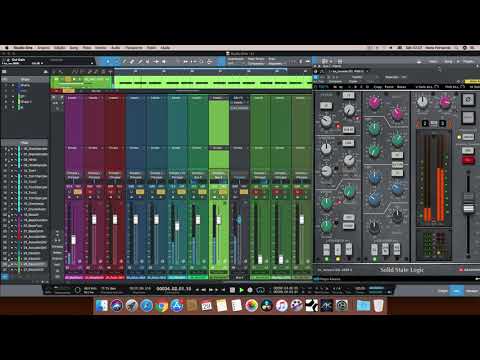Open the Browse panel button at bottom right
Viewport: 480px width, 360px height.
click(x=472, y=291)
